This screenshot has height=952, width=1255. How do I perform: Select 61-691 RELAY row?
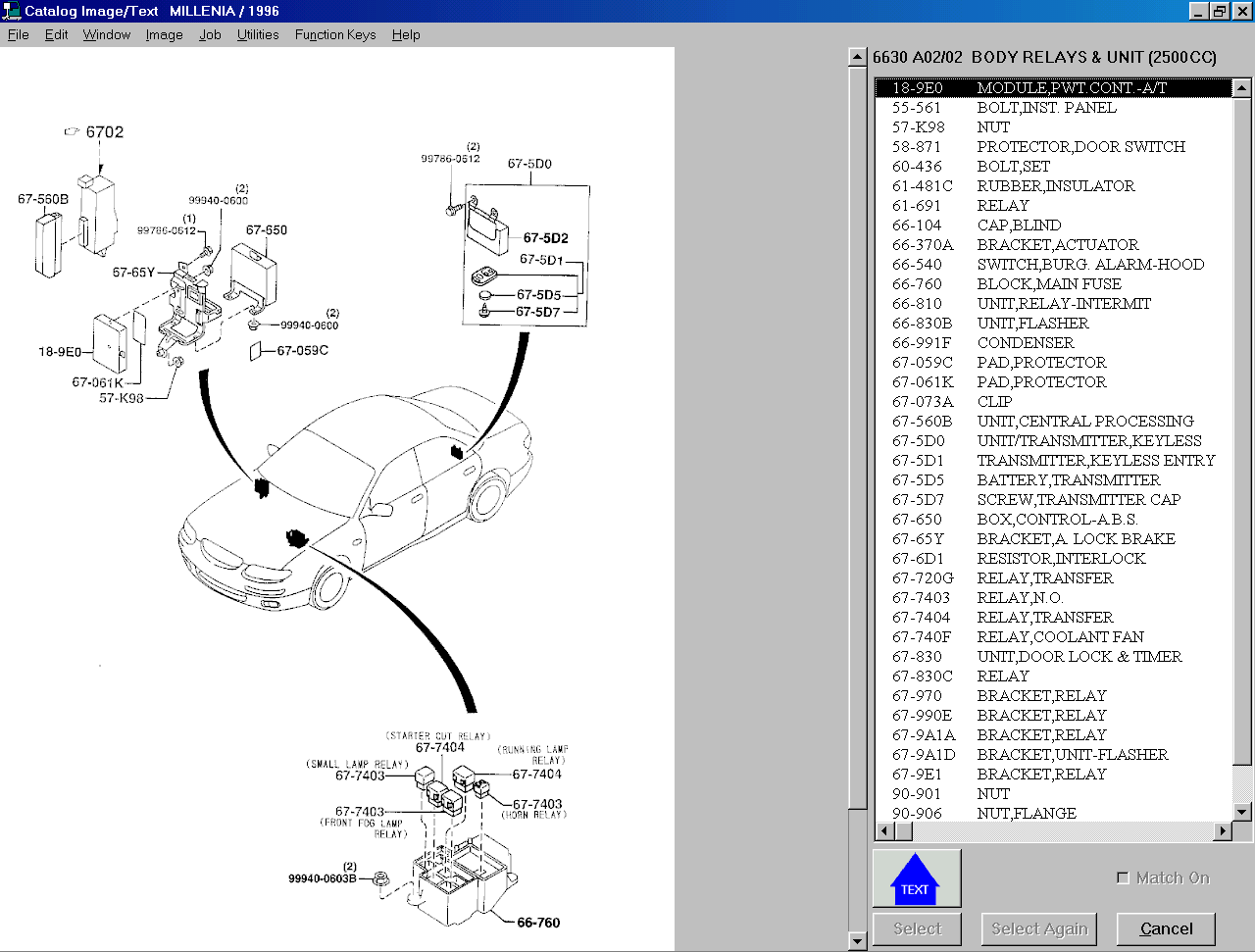1053,205
